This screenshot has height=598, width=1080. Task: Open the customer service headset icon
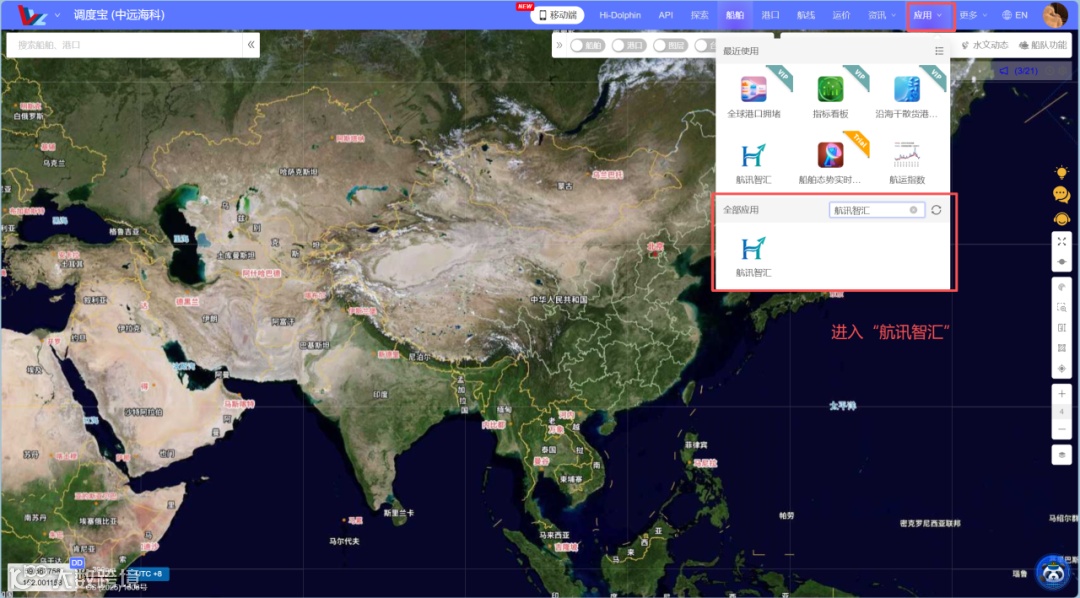1061,219
